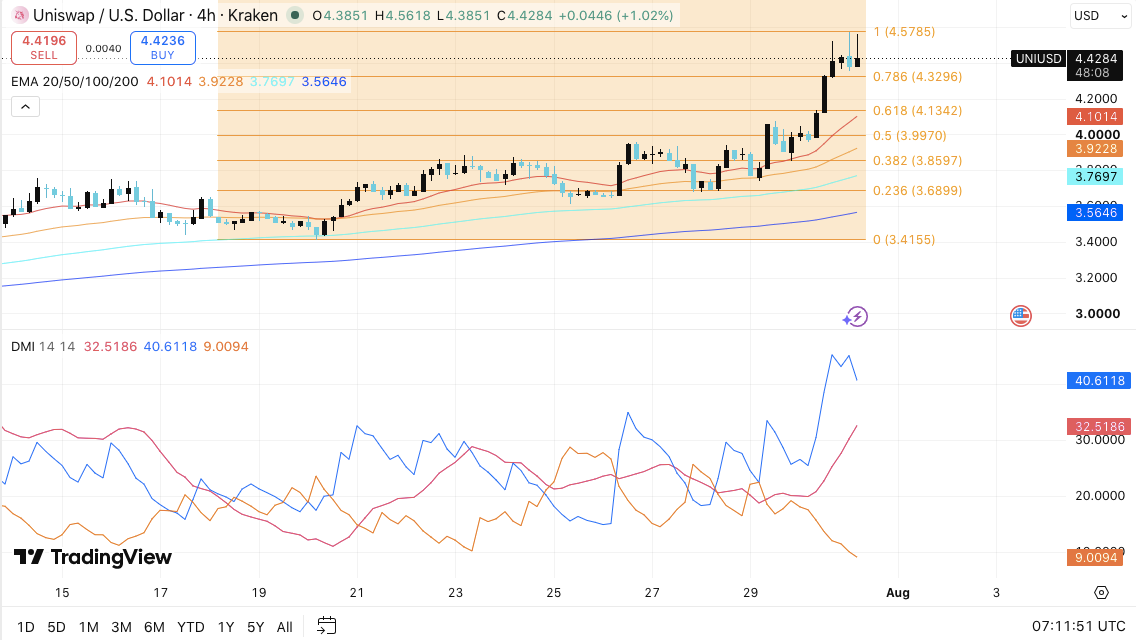The height and width of the screenshot is (640, 1136).
Task: Change the 4h interval label
Action: (206, 15)
